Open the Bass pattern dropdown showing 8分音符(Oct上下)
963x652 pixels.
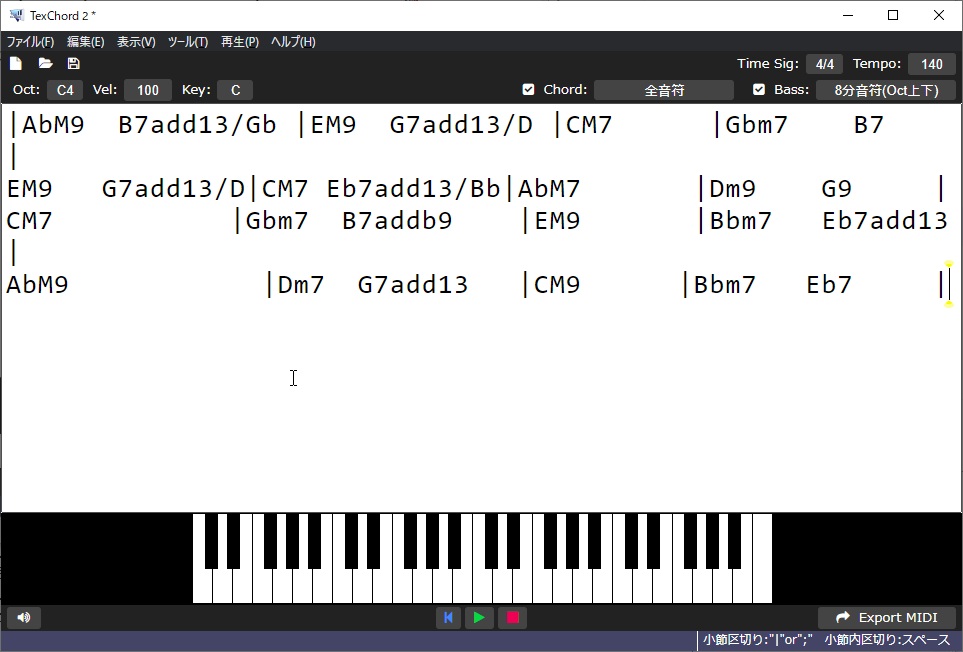pyautogui.click(x=886, y=90)
